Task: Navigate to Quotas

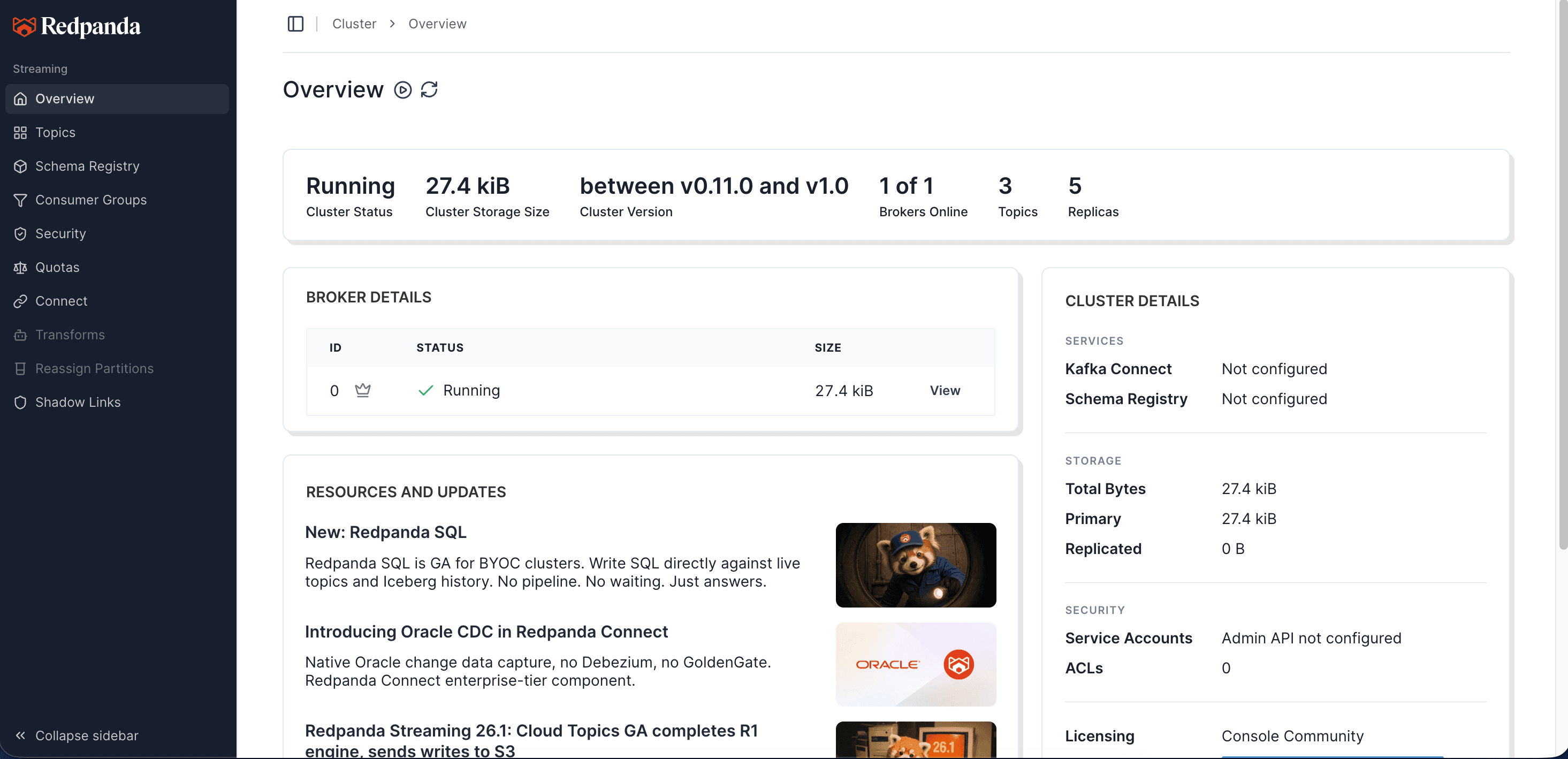Action: (x=117, y=268)
